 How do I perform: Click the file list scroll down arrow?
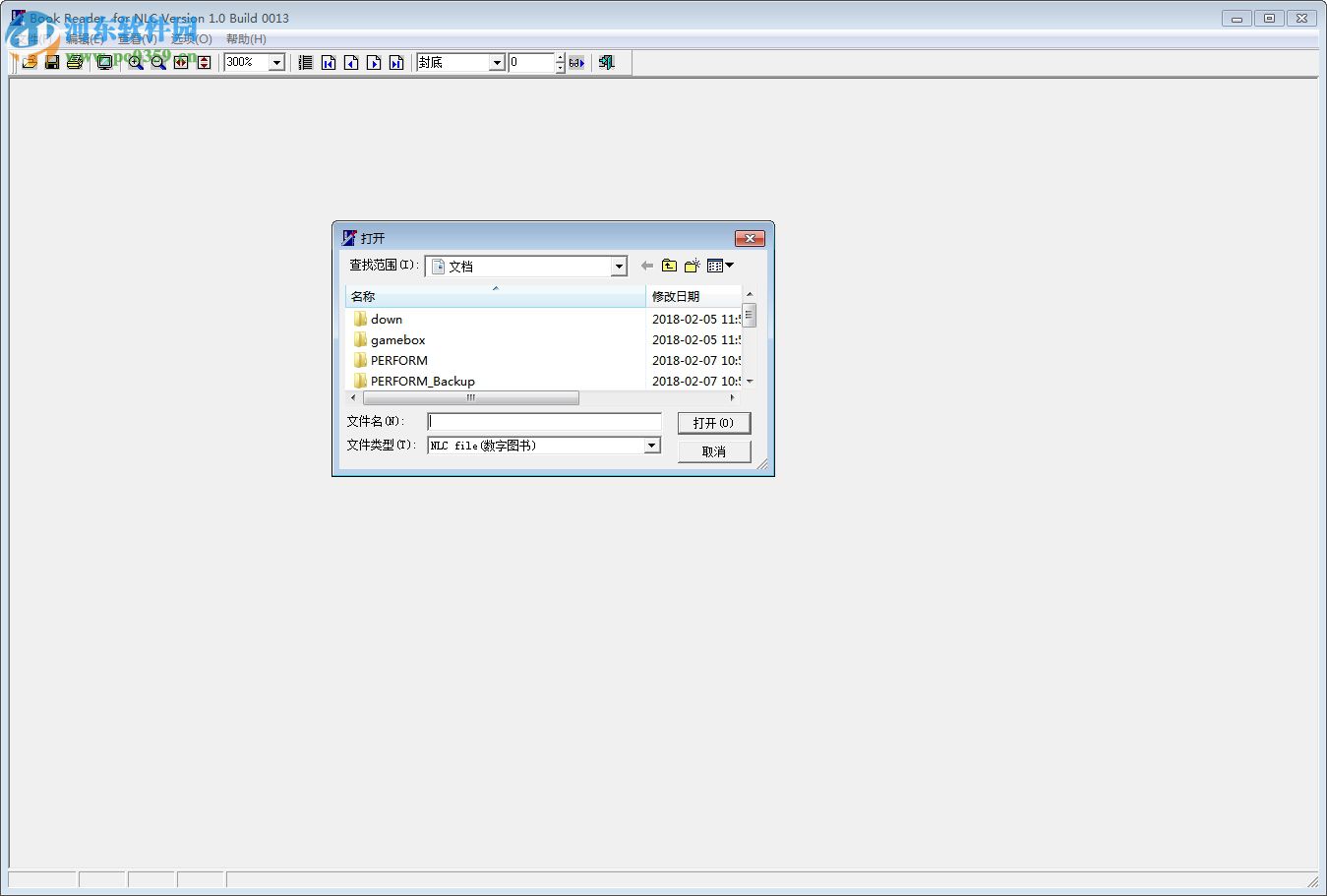pyautogui.click(x=750, y=381)
